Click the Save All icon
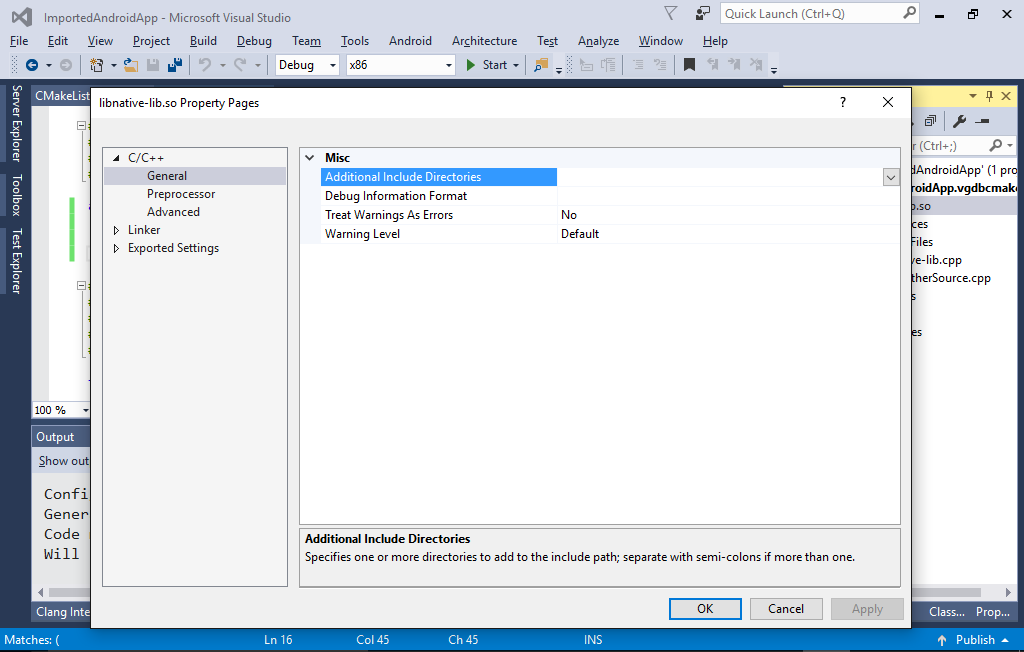Image resolution: width=1024 pixels, height=652 pixels. (x=175, y=65)
